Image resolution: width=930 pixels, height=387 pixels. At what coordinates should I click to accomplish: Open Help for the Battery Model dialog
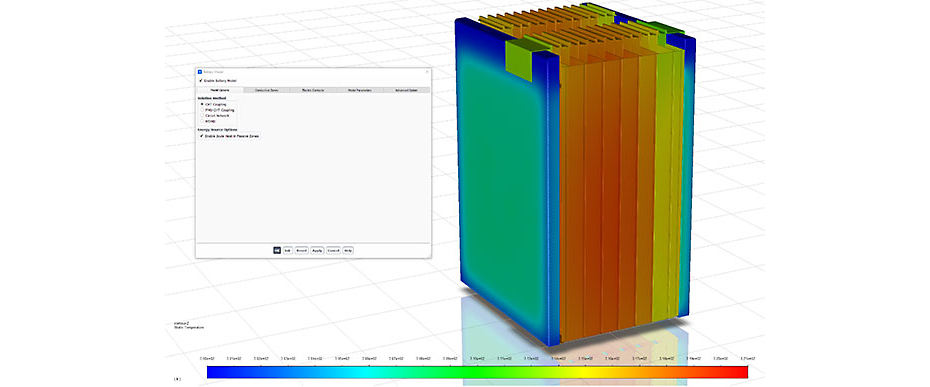348,250
